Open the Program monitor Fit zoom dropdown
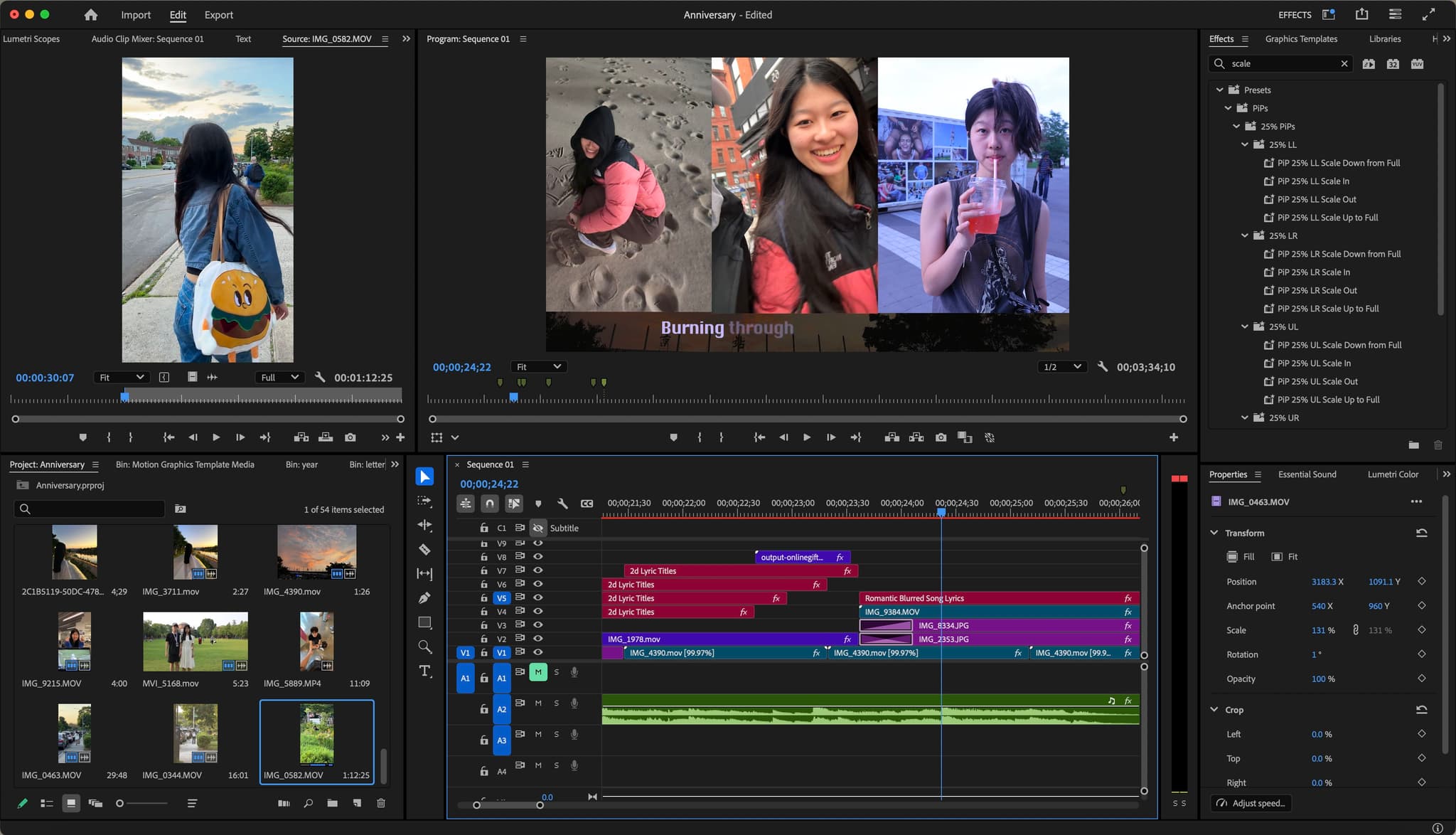The image size is (1456, 835). (537, 366)
